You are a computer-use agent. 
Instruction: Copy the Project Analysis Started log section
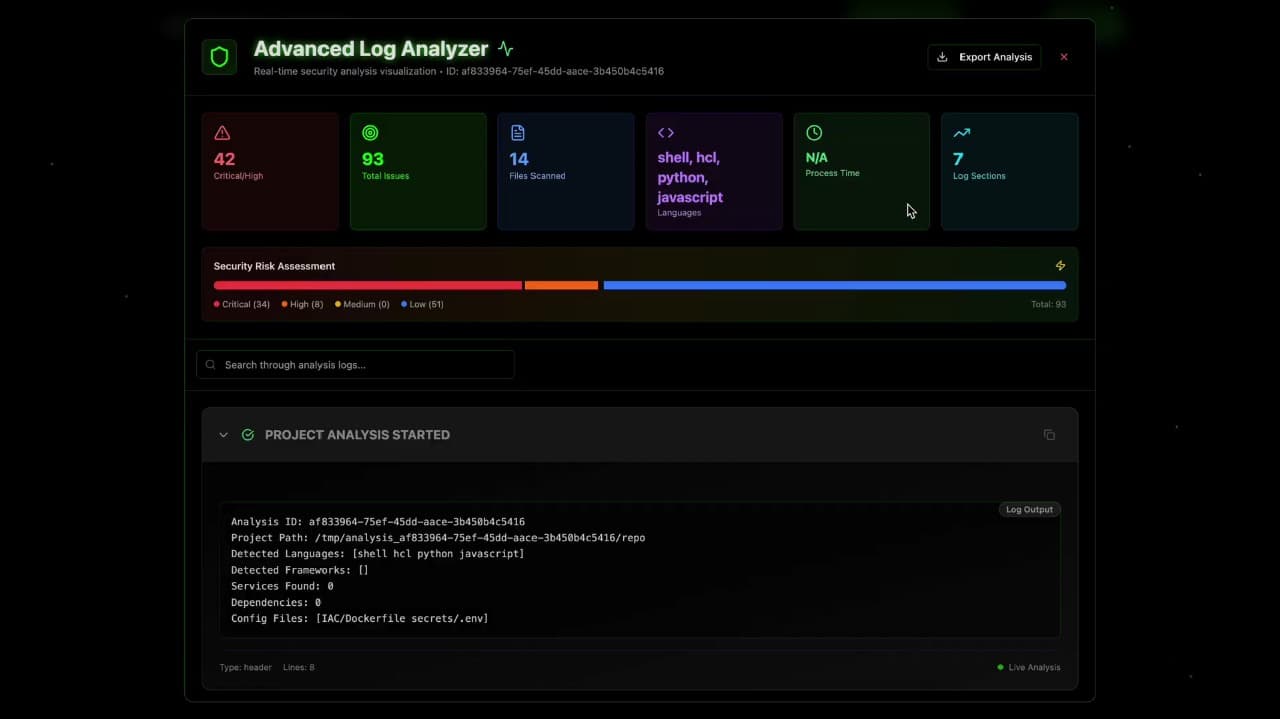(1049, 435)
